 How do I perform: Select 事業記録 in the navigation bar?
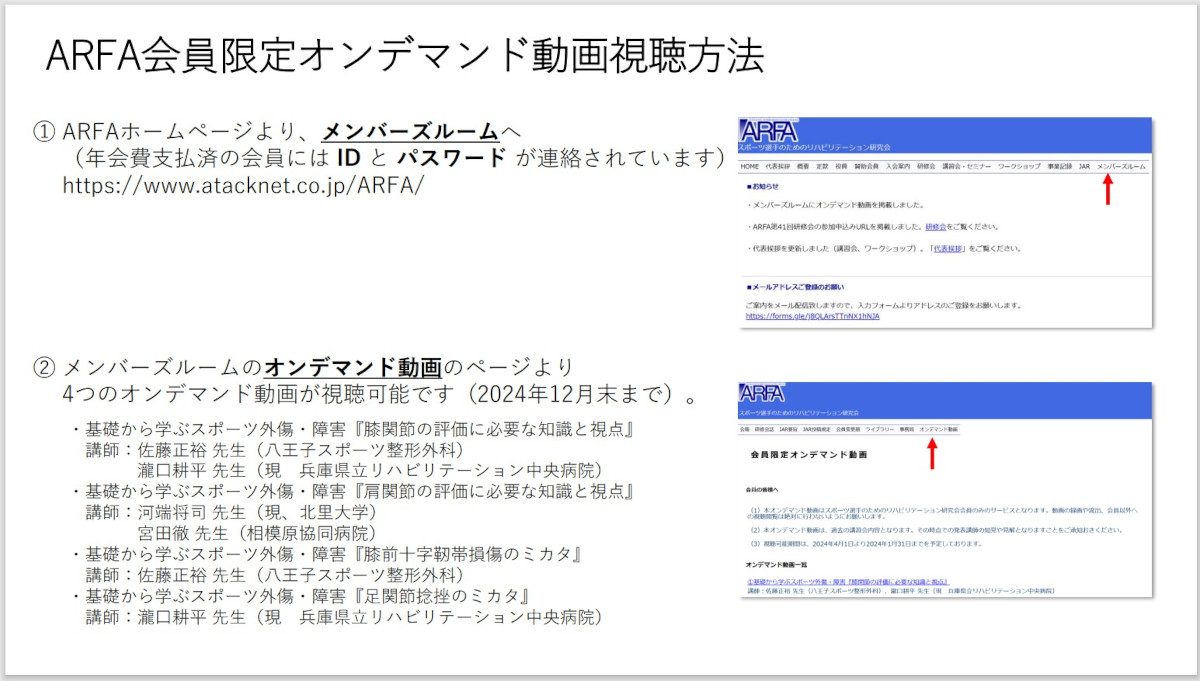pos(1060,166)
